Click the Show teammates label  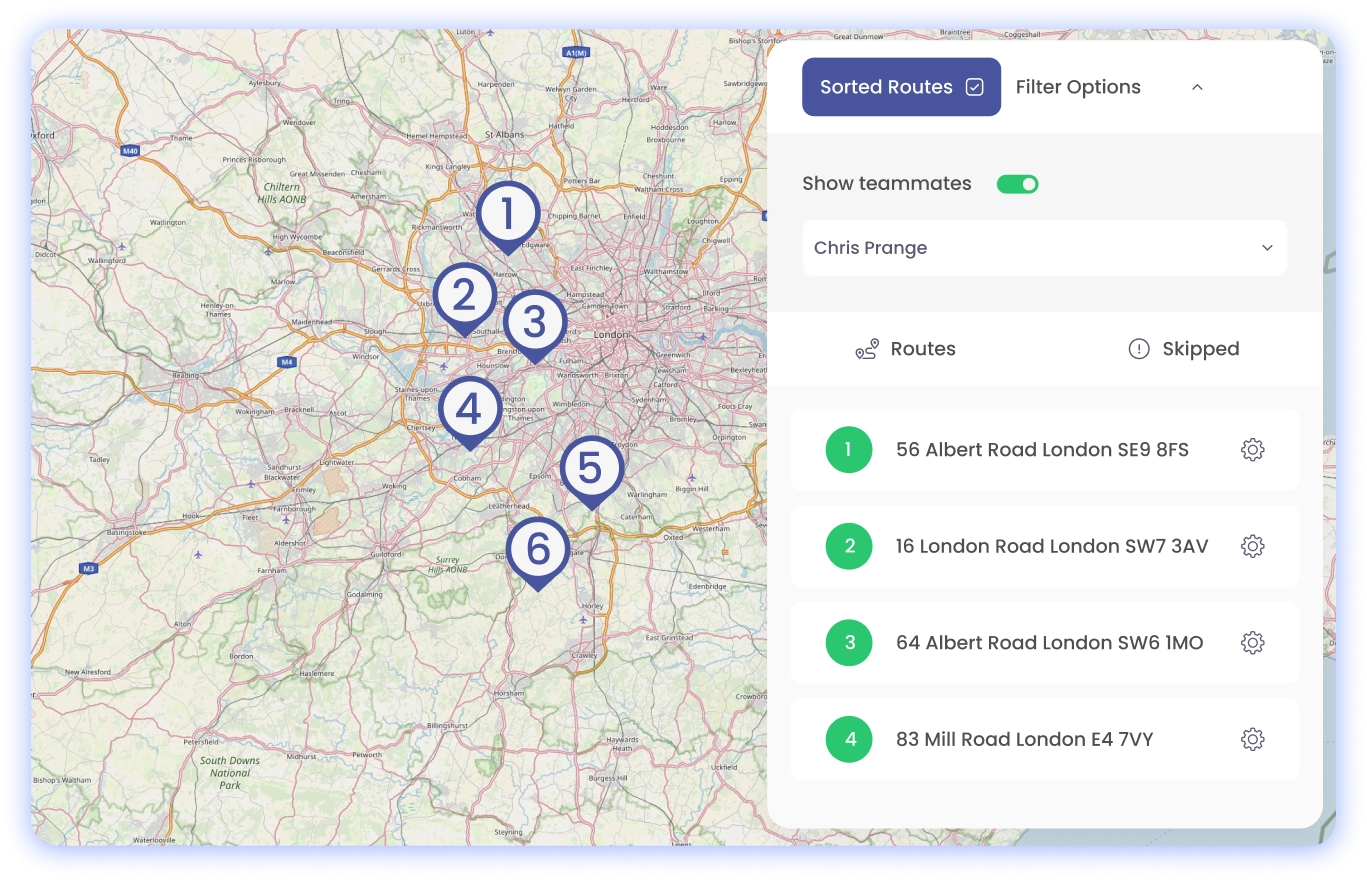pyautogui.click(x=887, y=184)
